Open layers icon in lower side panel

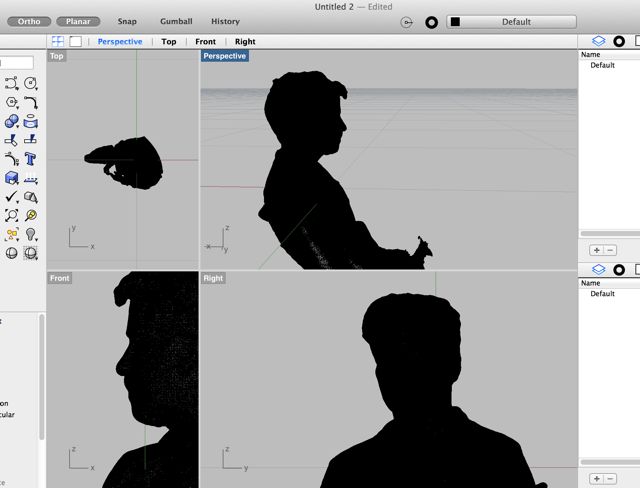click(598, 269)
